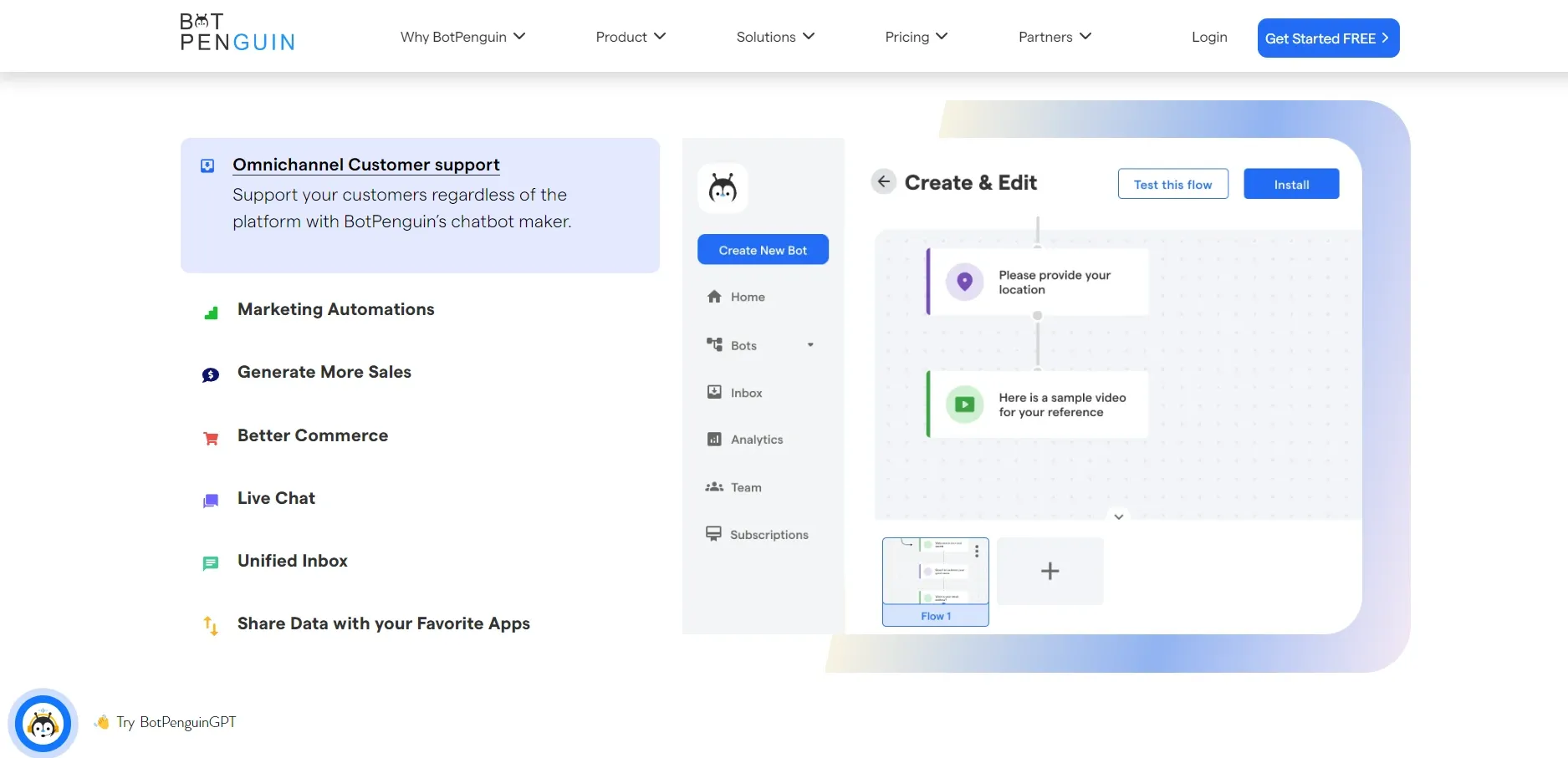The height and width of the screenshot is (758, 1568).
Task: Click the purple location pin icon
Action: click(x=964, y=282)
